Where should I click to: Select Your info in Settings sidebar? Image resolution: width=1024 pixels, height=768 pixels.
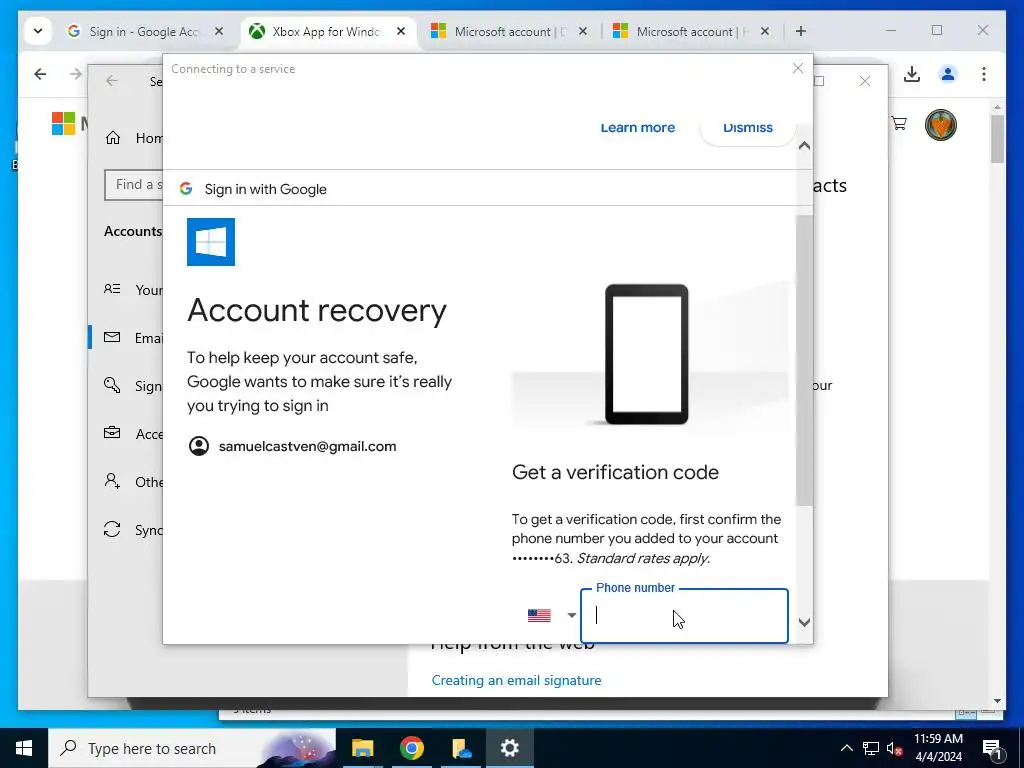click(133, 290)
